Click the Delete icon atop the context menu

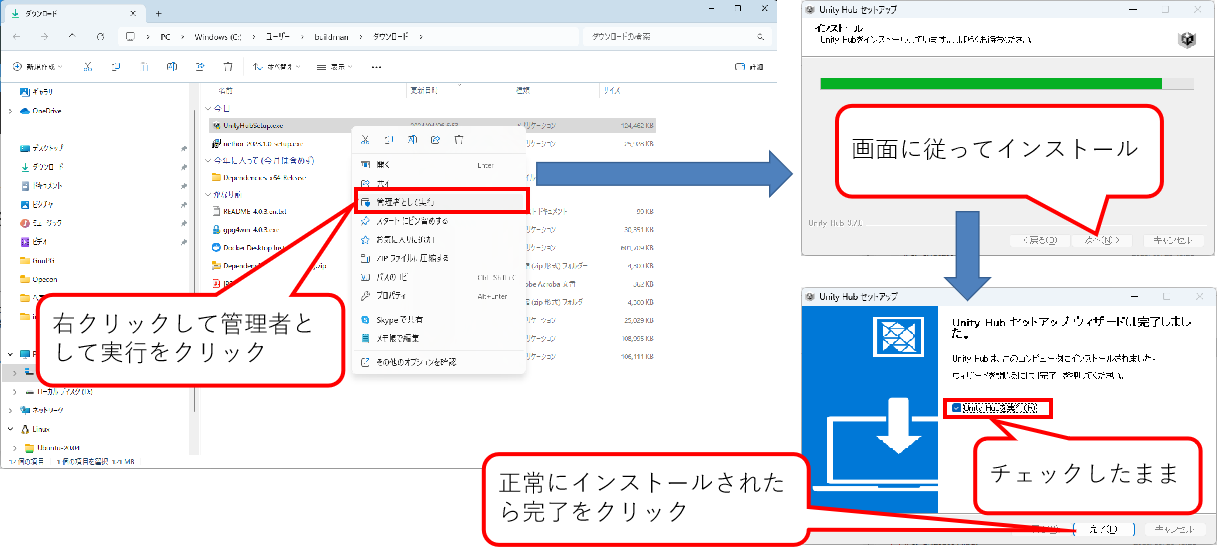459,140
